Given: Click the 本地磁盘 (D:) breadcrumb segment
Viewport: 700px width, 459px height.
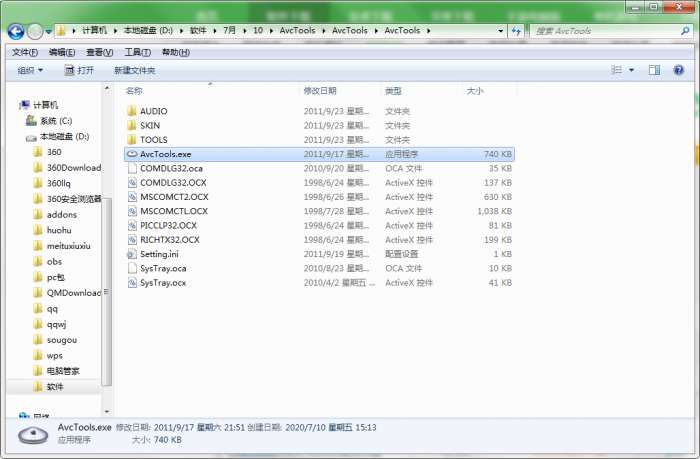Looking at the screenshot, I should click(148, 30).
